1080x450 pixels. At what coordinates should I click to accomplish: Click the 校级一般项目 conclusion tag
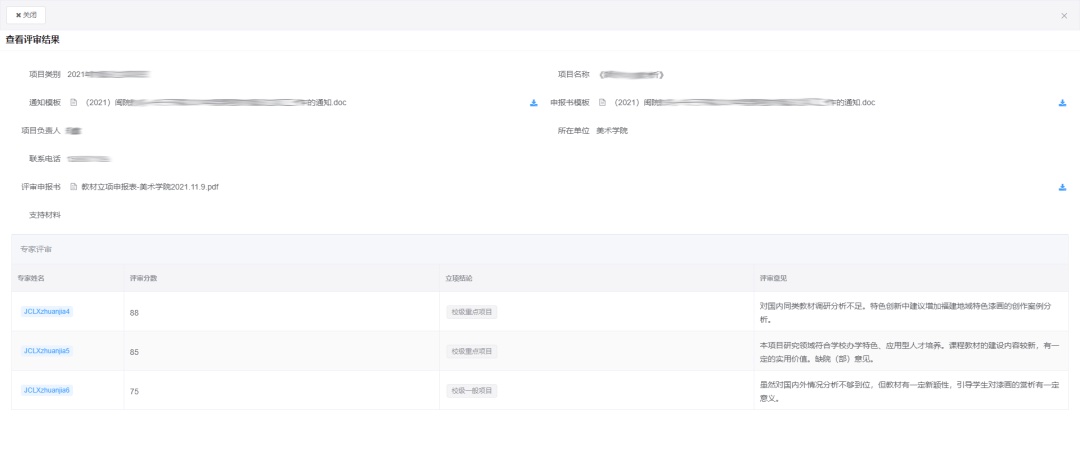[472, 391]
